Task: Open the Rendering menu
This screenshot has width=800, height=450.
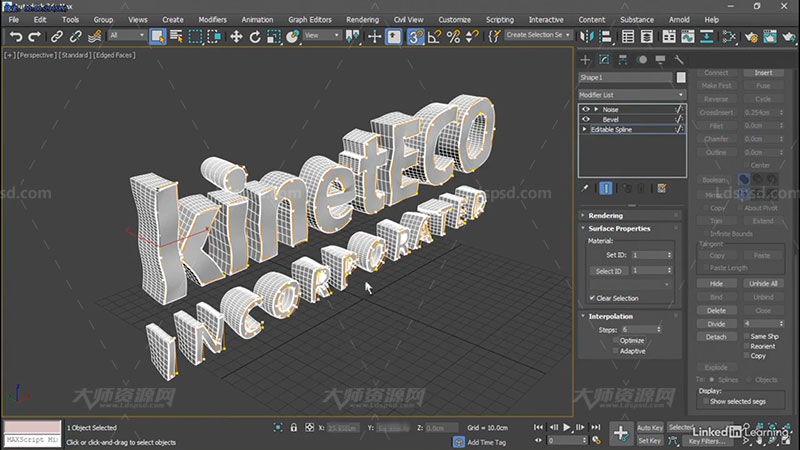Action: (x=362, y=19)
